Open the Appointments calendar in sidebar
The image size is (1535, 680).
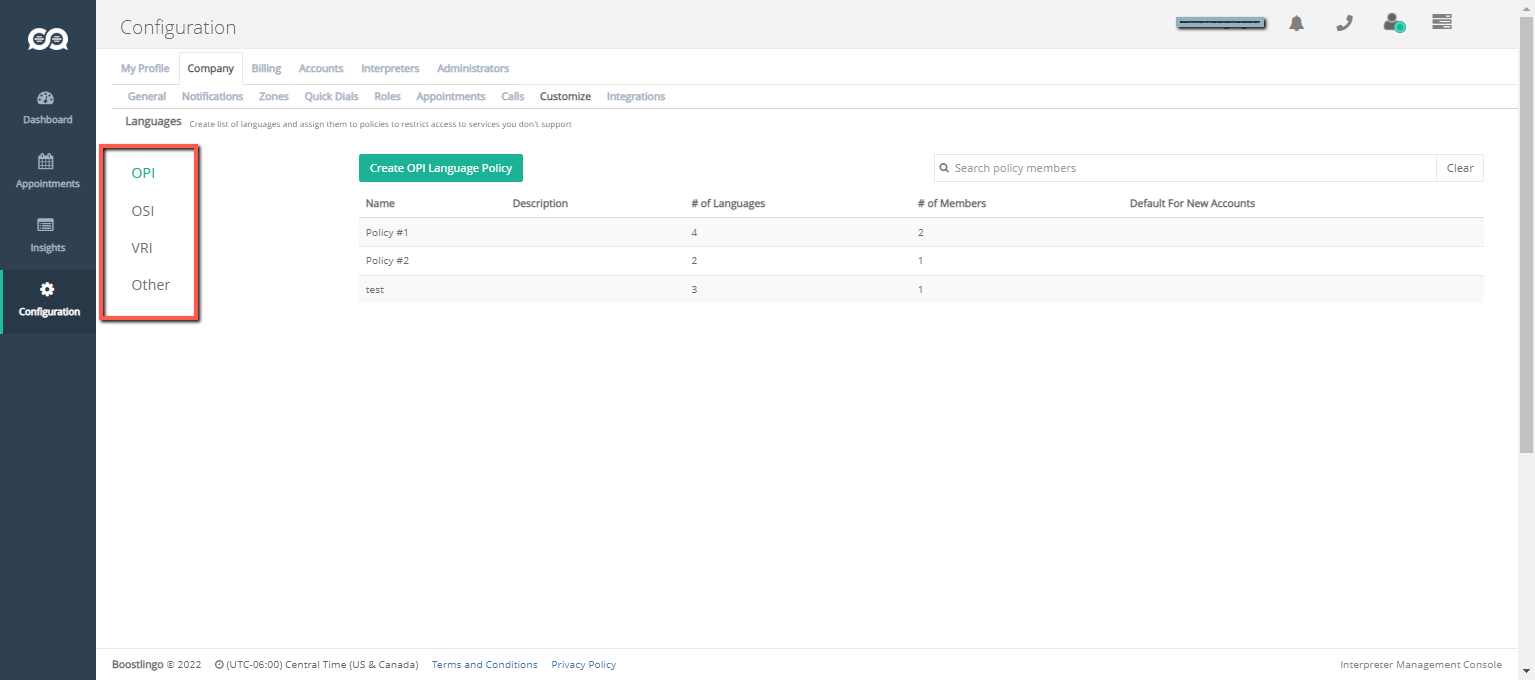coord(47,171)
